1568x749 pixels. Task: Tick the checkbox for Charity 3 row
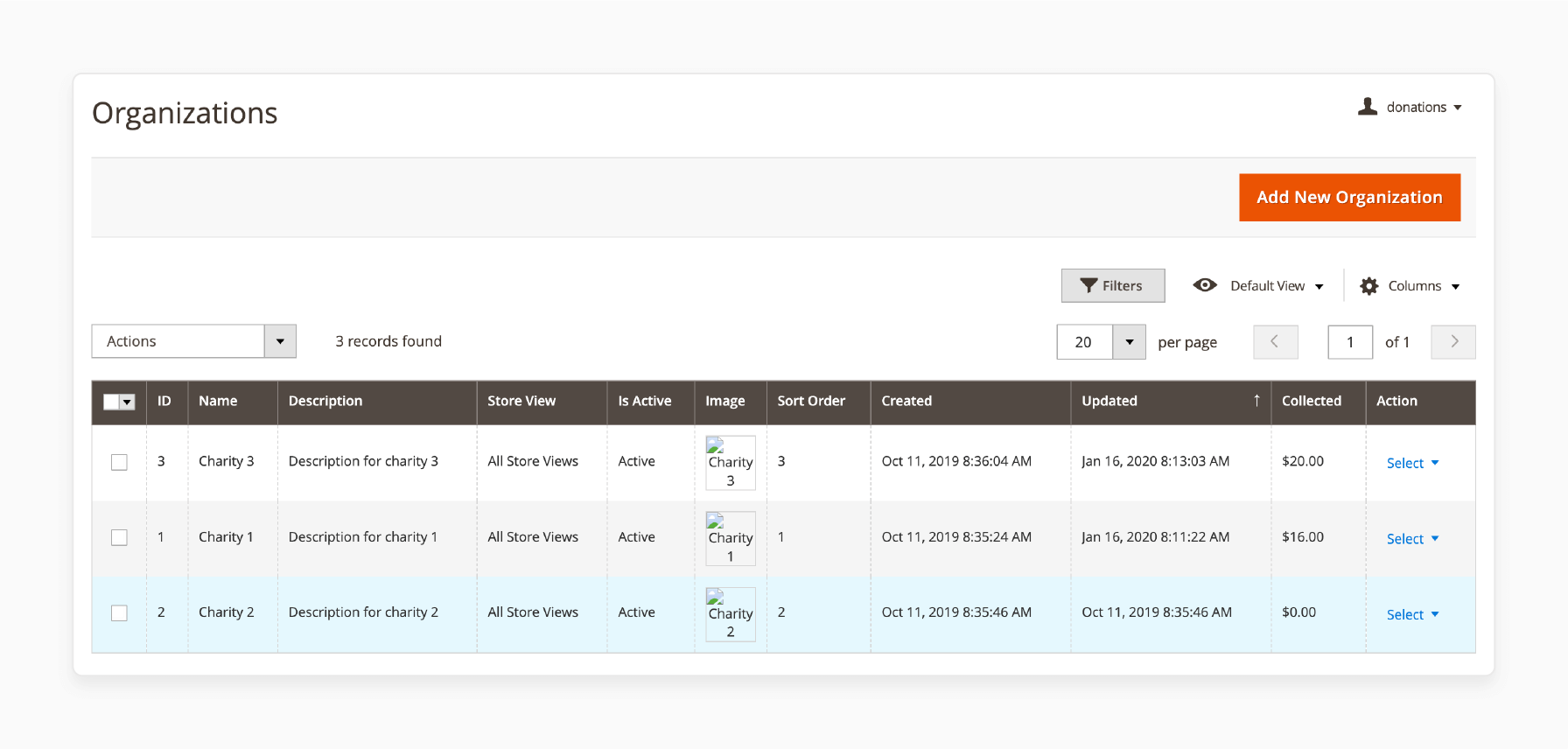tap(119, 462)
